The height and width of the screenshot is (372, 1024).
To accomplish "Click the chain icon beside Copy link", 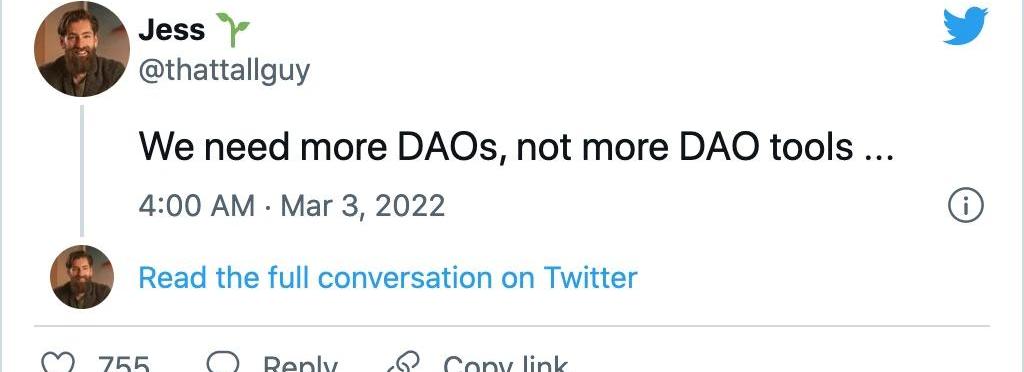I will pyautogui.click(x=405, y=363).
